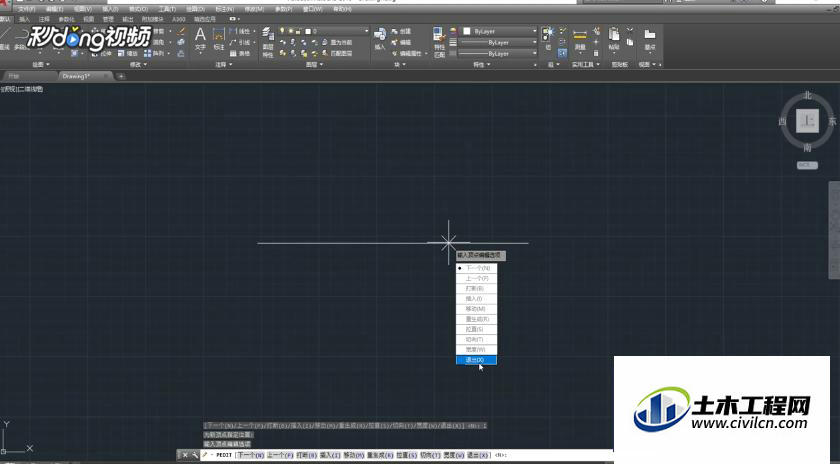The width and height of the screenshot is (840, 464).
Task: Click the 置为当前 layer button
Action: click(x=337, y=42)
